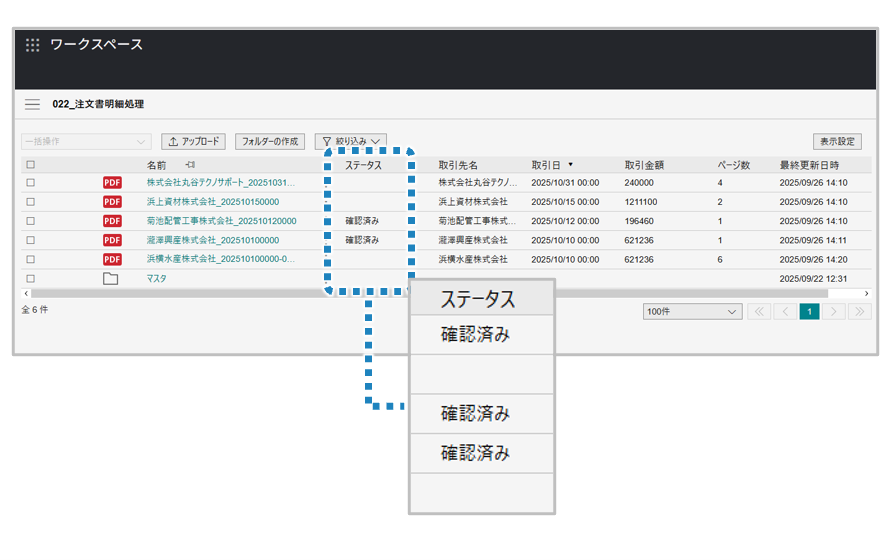891x560 pixels.
Task: Click 確認済み status in 菊池配管工事 row
Action: 362,221
